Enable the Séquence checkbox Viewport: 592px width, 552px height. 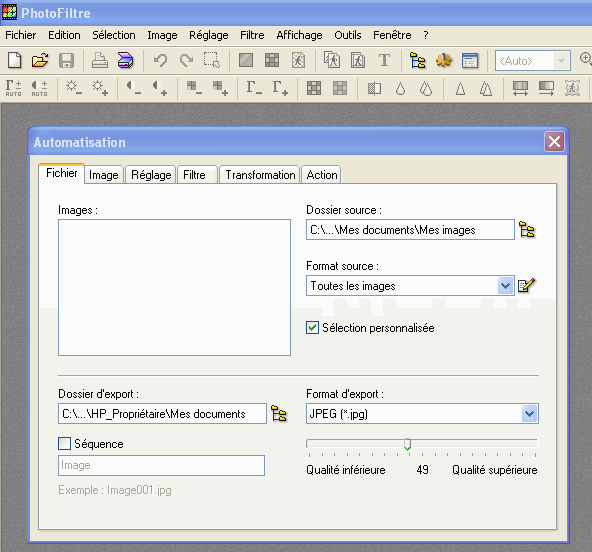(64, 444)
